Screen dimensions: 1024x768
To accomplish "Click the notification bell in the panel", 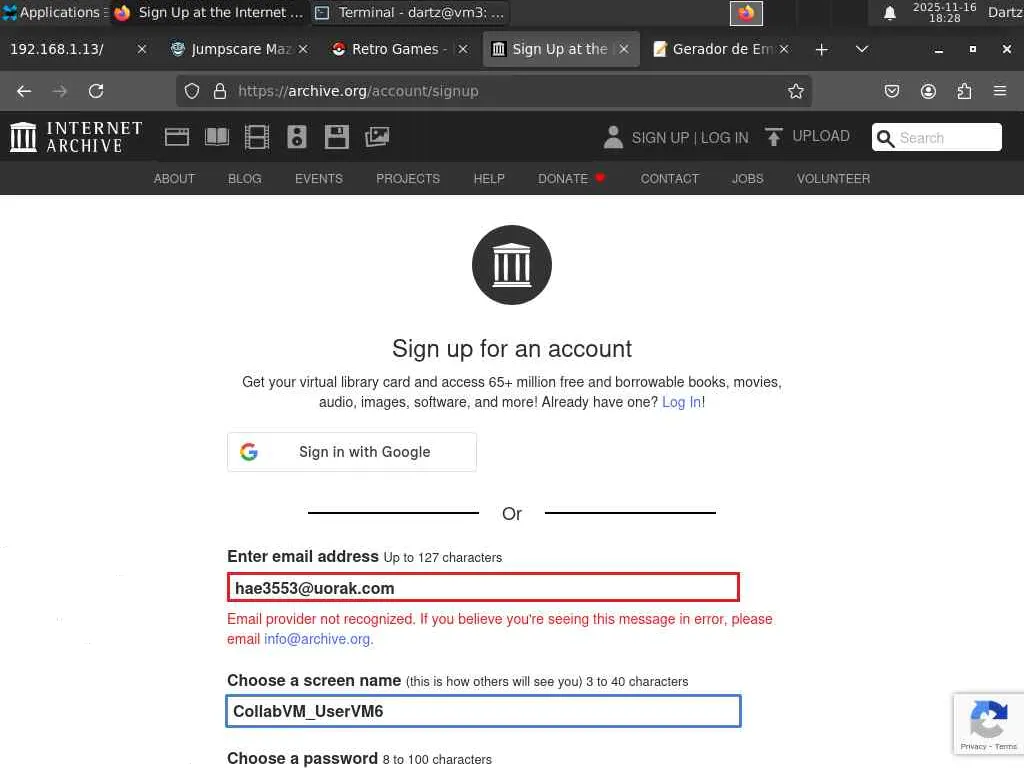I will click(889, 13).
